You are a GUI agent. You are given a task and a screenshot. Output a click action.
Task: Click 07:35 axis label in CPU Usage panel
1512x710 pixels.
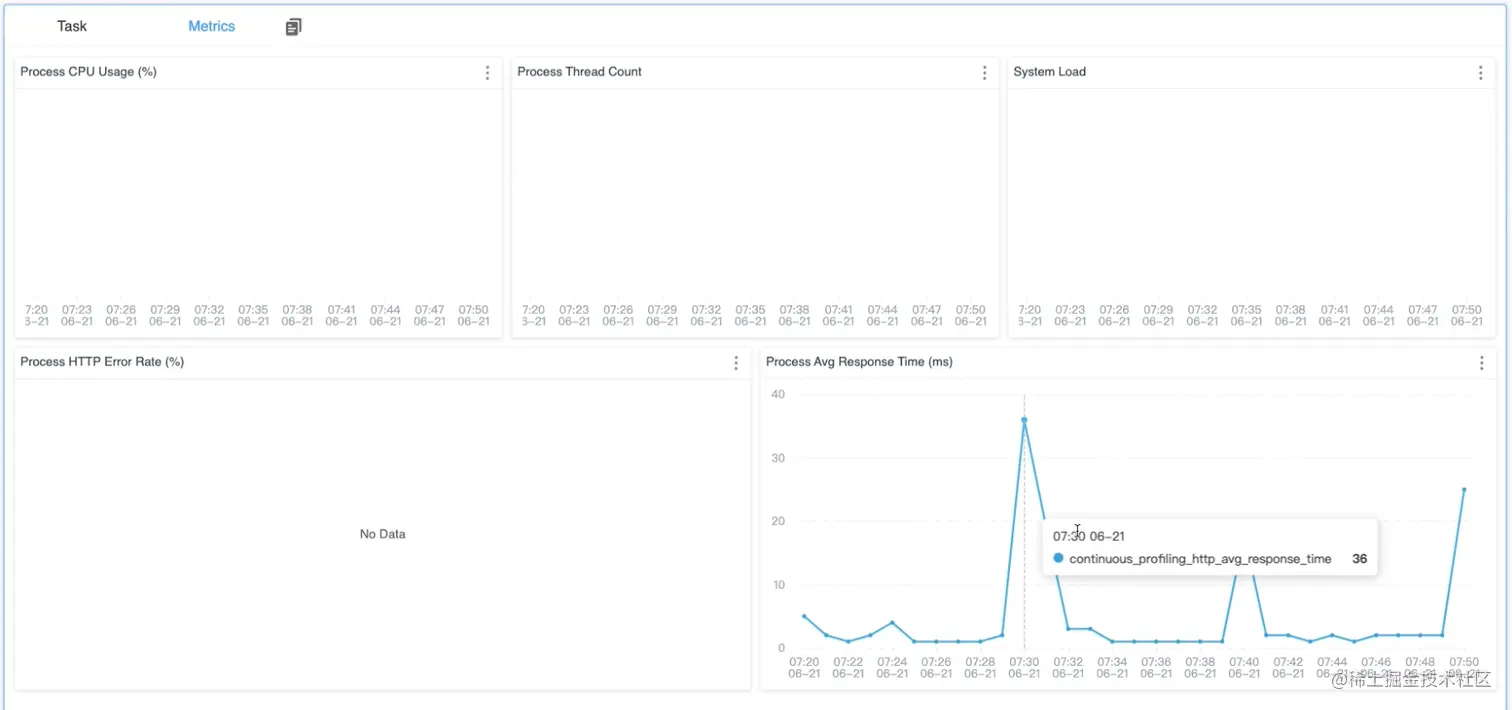253,316
